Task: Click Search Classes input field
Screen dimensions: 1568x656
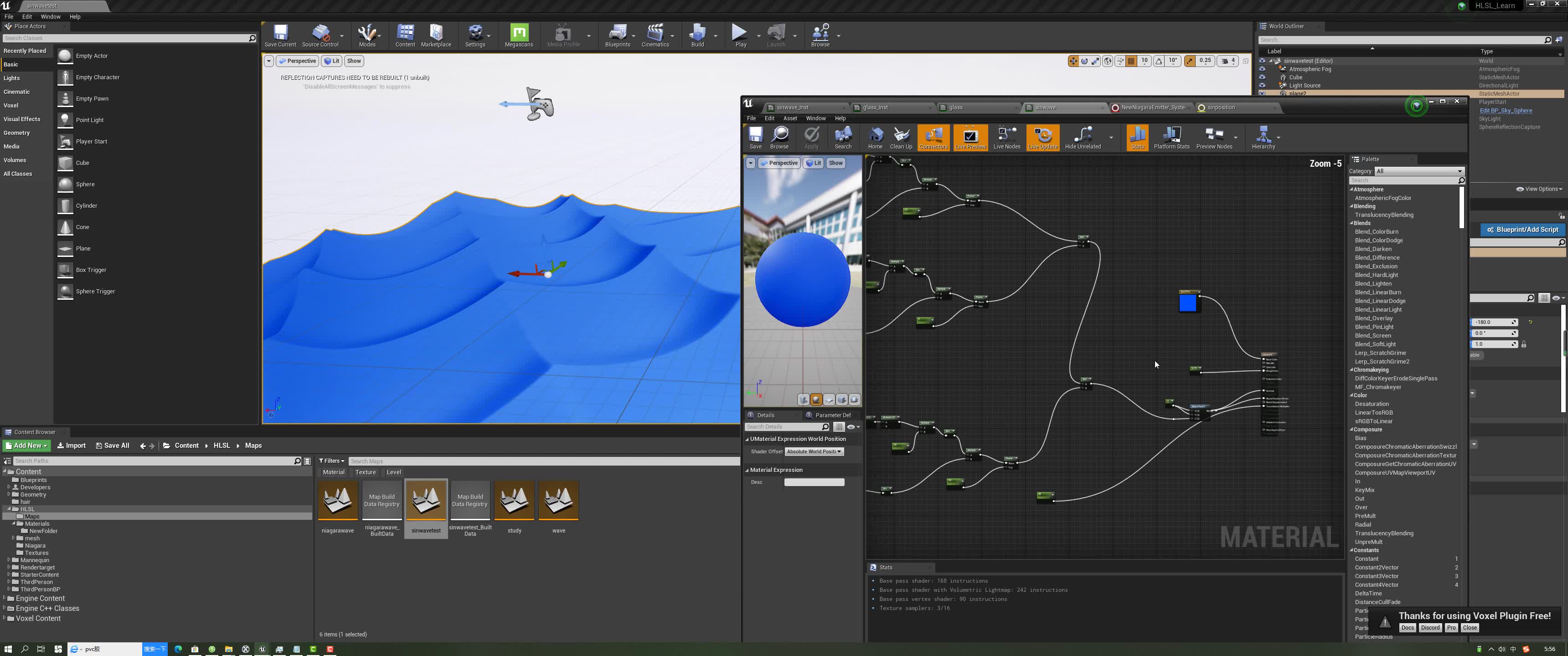Action: click(x=129, y=38)
